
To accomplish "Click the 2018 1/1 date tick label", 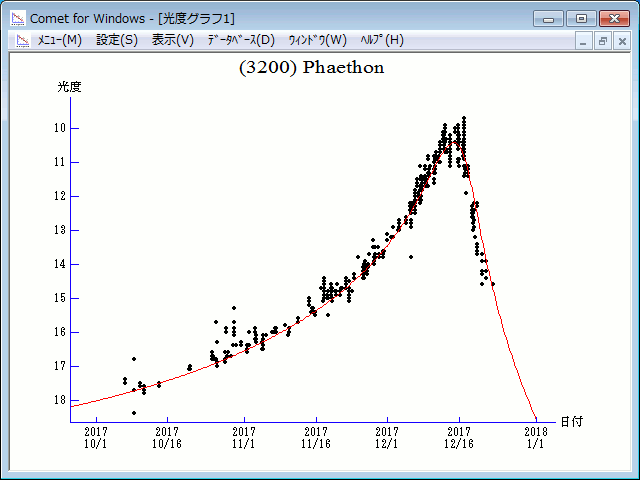I will pyautogui.click(x=536, y=437).
